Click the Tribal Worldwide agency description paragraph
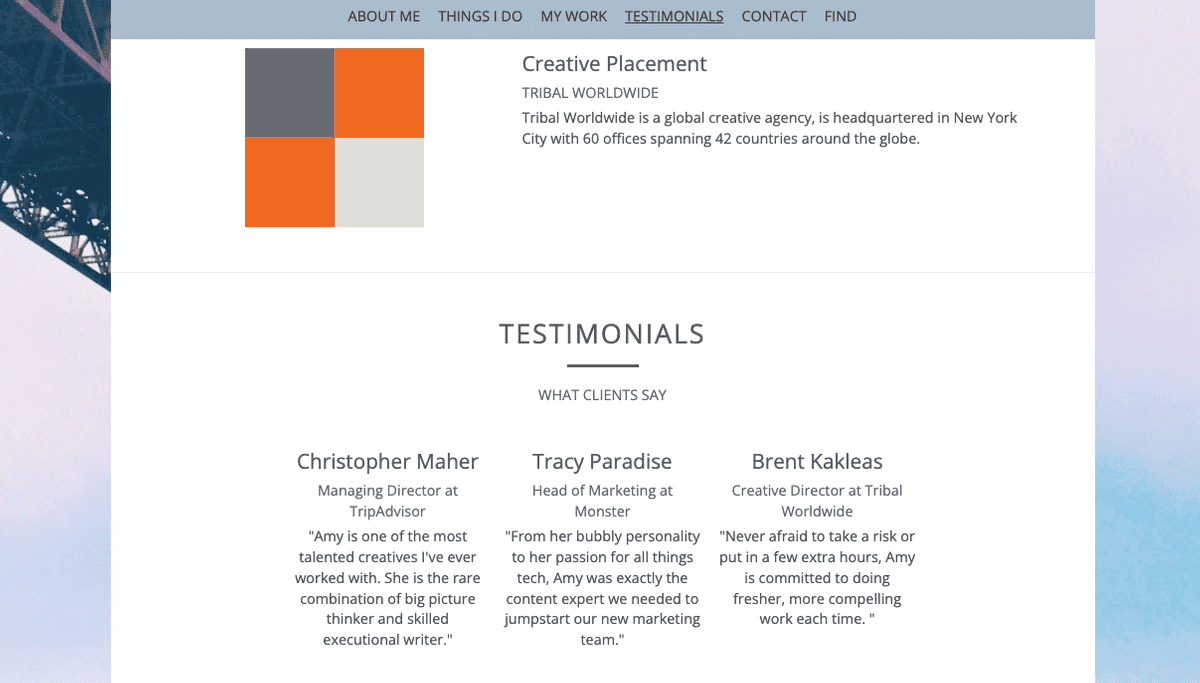 [x=769, y=127]
